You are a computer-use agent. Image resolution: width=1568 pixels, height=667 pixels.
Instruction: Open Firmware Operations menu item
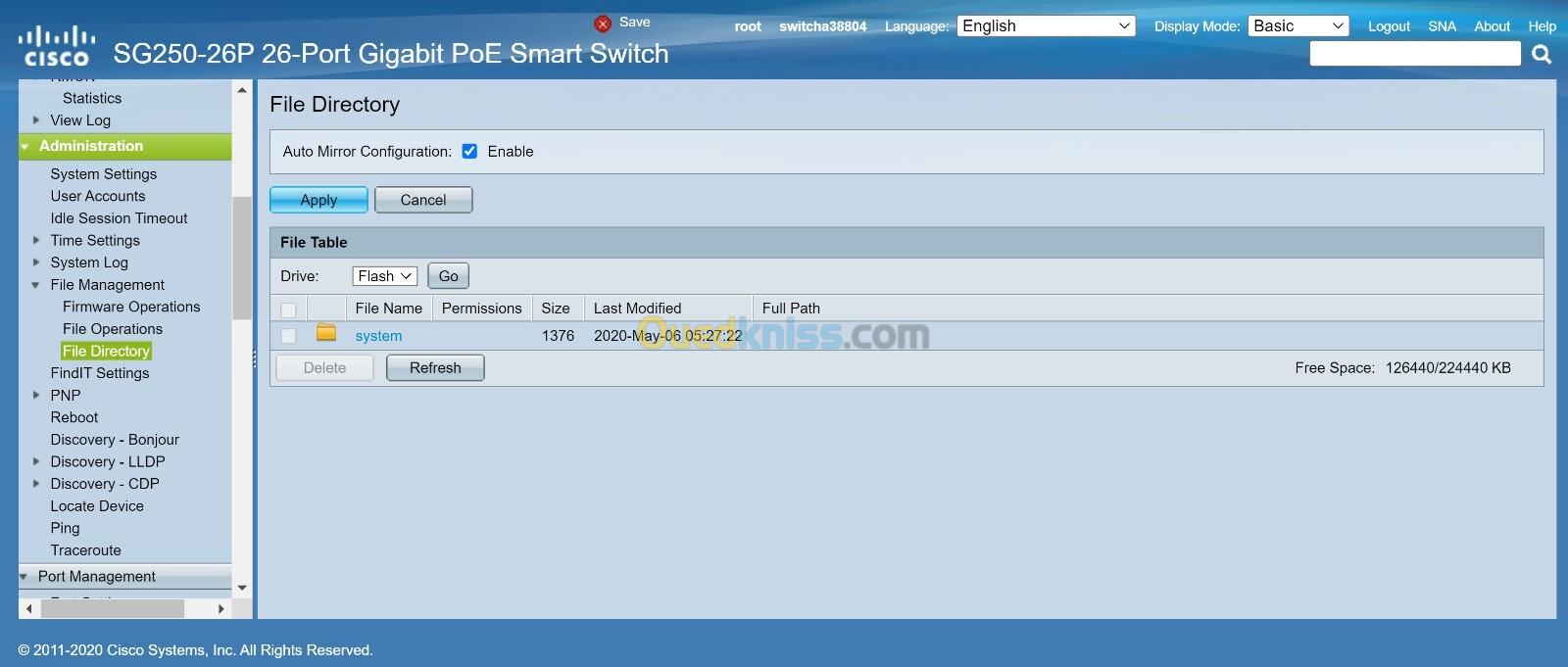[x=131, y=307]
